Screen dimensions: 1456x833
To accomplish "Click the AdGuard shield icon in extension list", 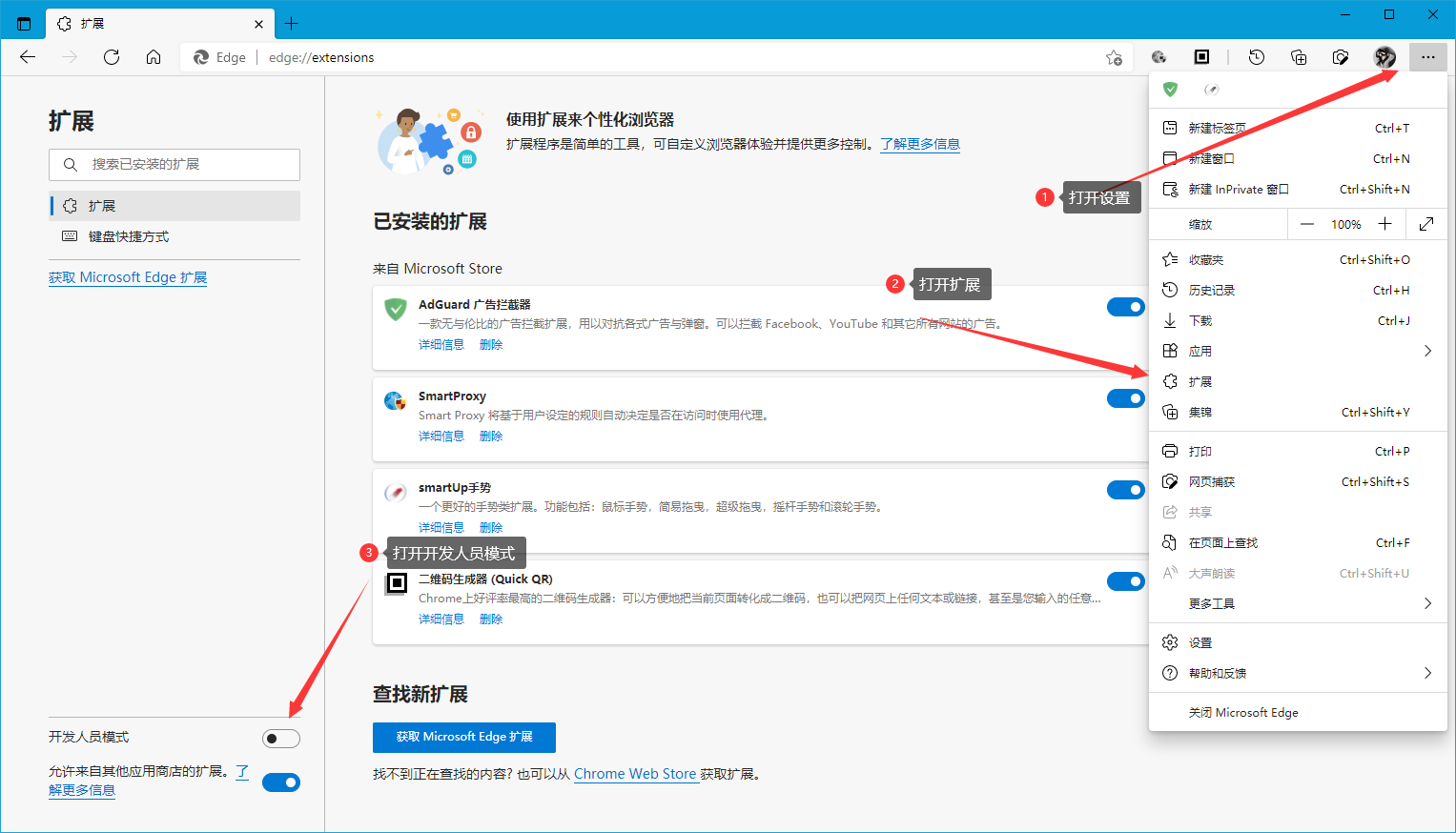I will point(396,310).
